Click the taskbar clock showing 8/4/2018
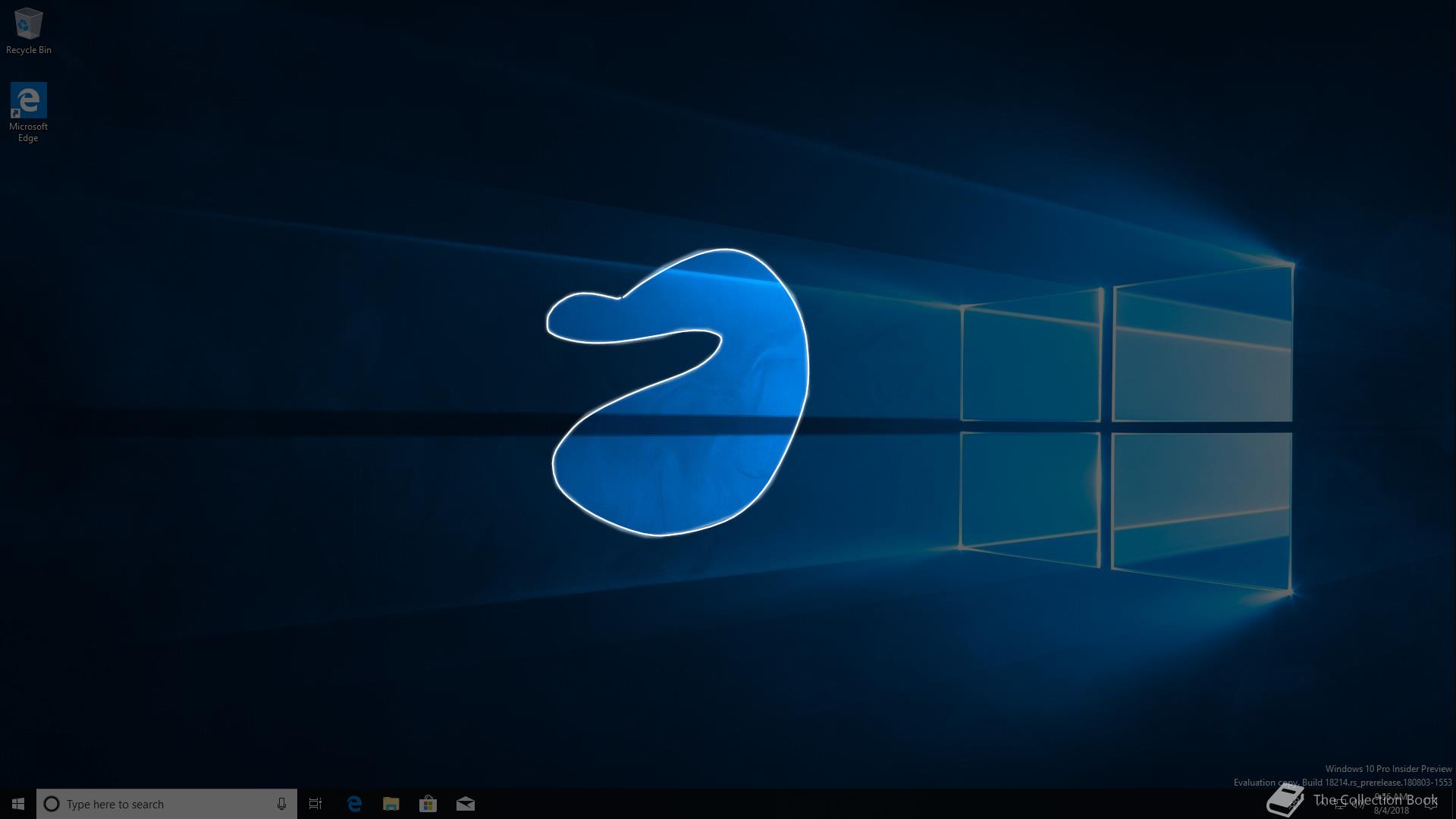This screenshot has width=1456, height=819. pos(1391,805)
